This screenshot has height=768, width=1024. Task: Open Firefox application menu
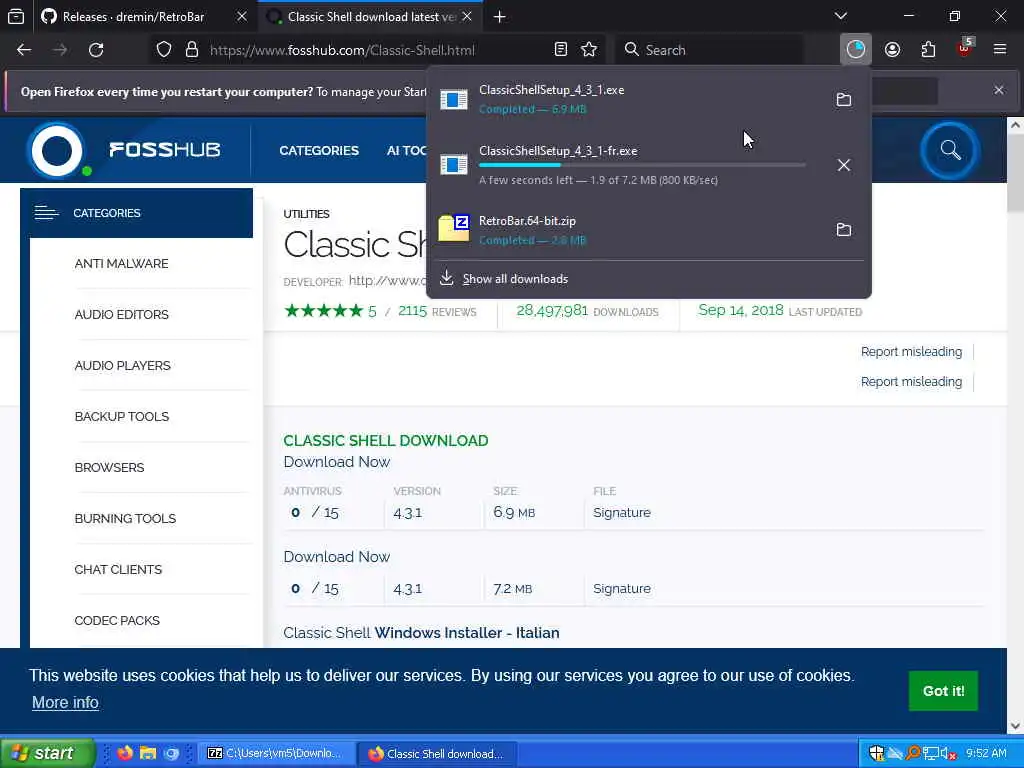1000,50
